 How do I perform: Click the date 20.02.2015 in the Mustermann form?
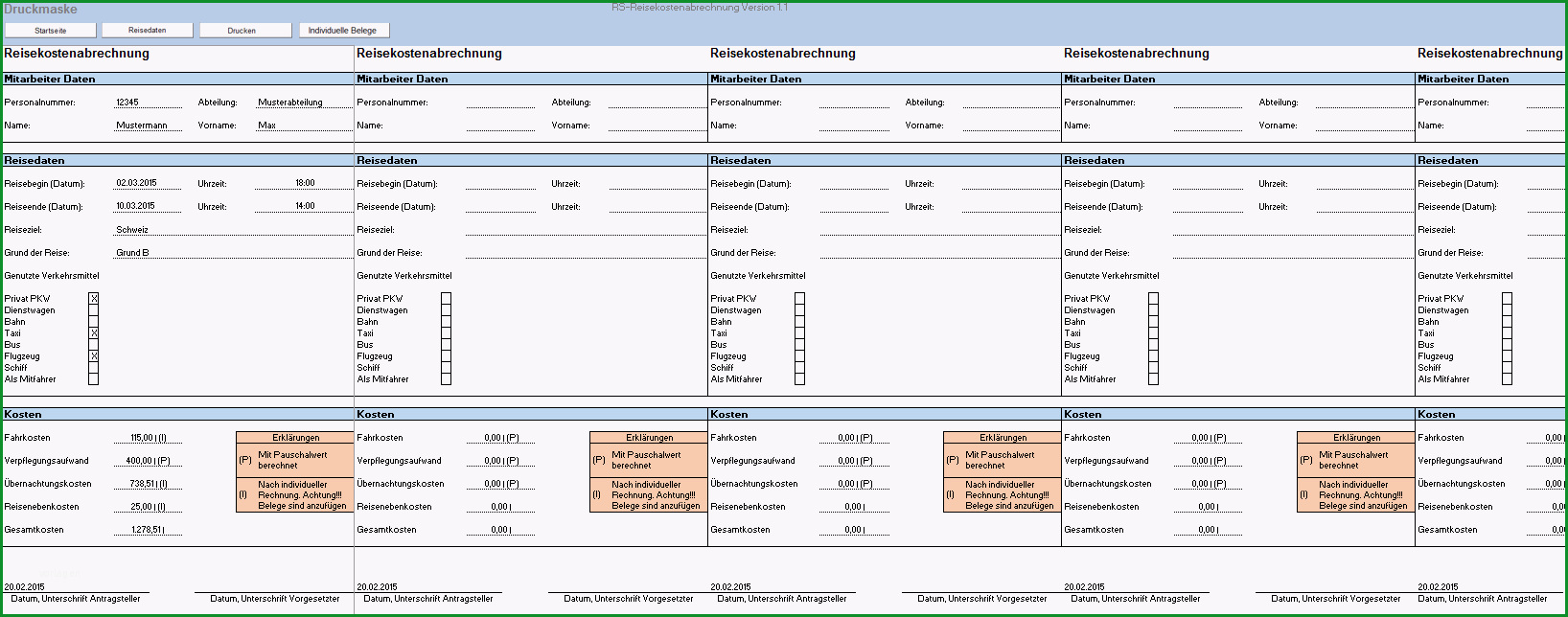[x=24, y=586]
